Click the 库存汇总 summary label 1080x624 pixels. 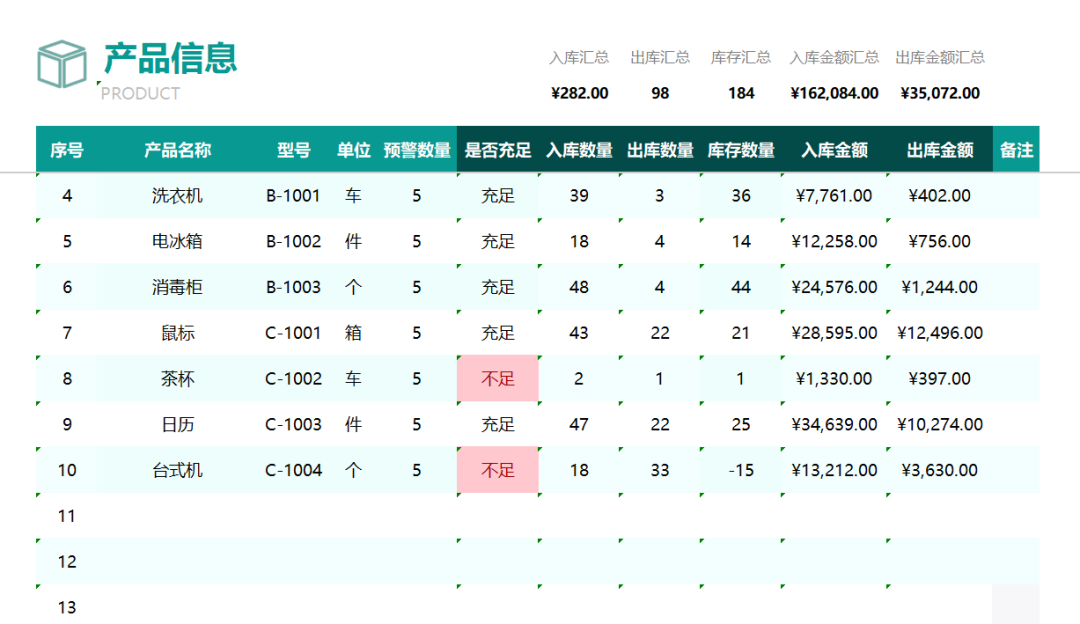[x=740, y=57]
